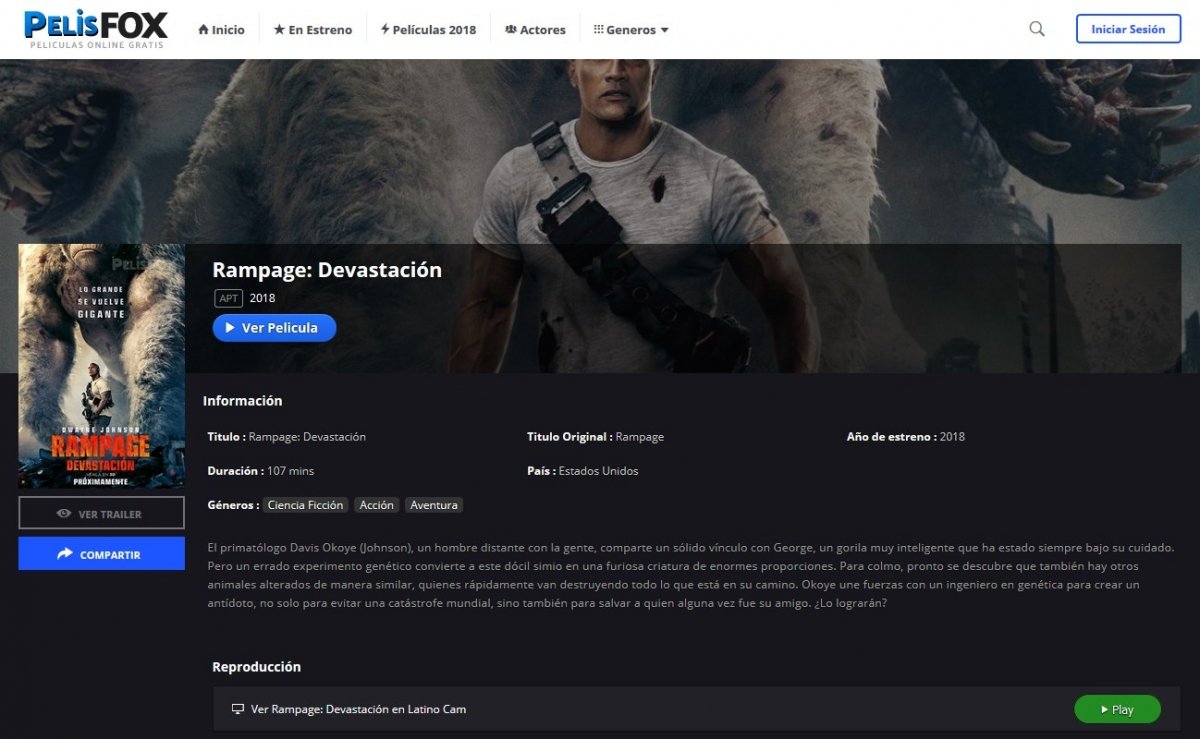The image size is (1200, 739).
Task: Click the Reproducción section heading
Action: click(256, 667)
